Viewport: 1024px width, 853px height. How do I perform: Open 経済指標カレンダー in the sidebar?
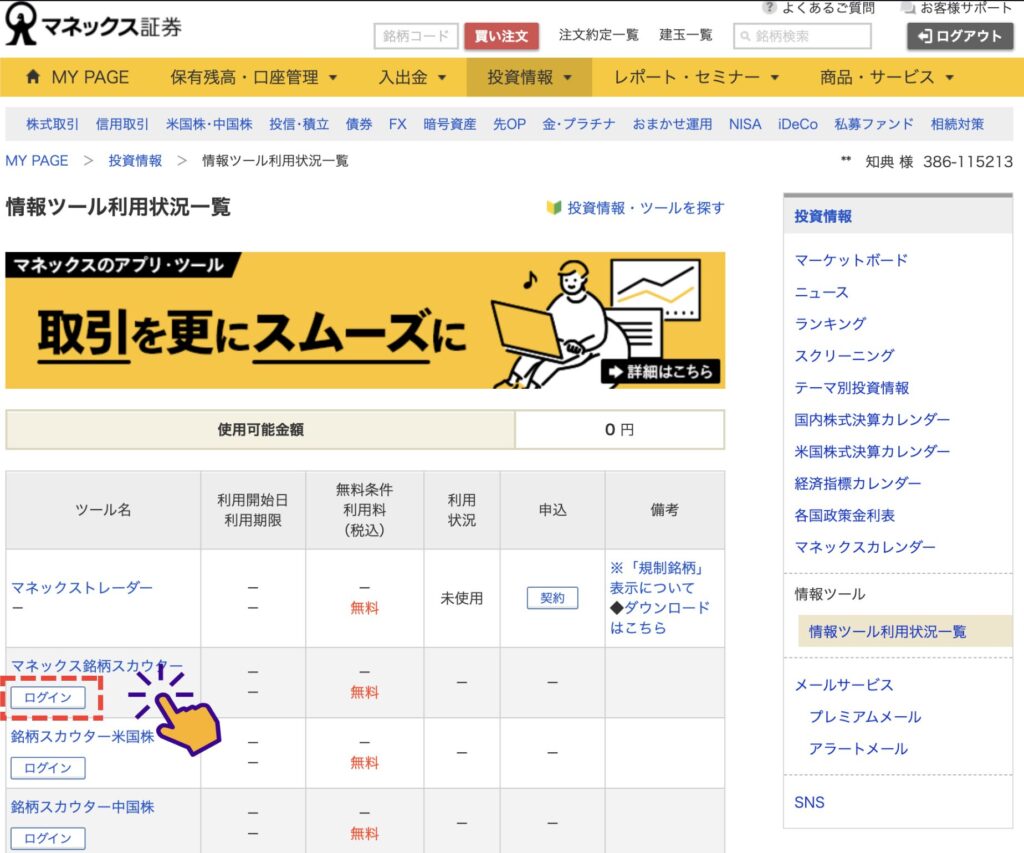point(857,483)
